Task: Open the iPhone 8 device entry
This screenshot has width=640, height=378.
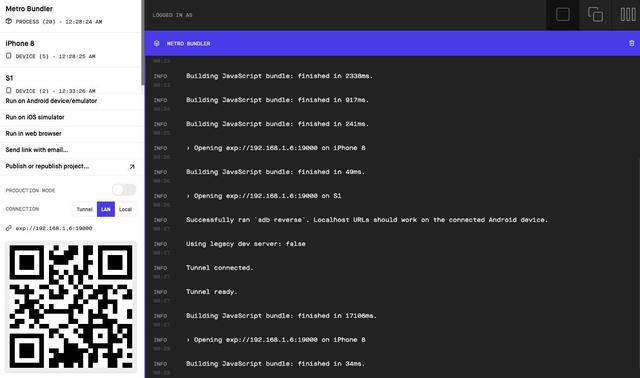Action: pos(71,49)
